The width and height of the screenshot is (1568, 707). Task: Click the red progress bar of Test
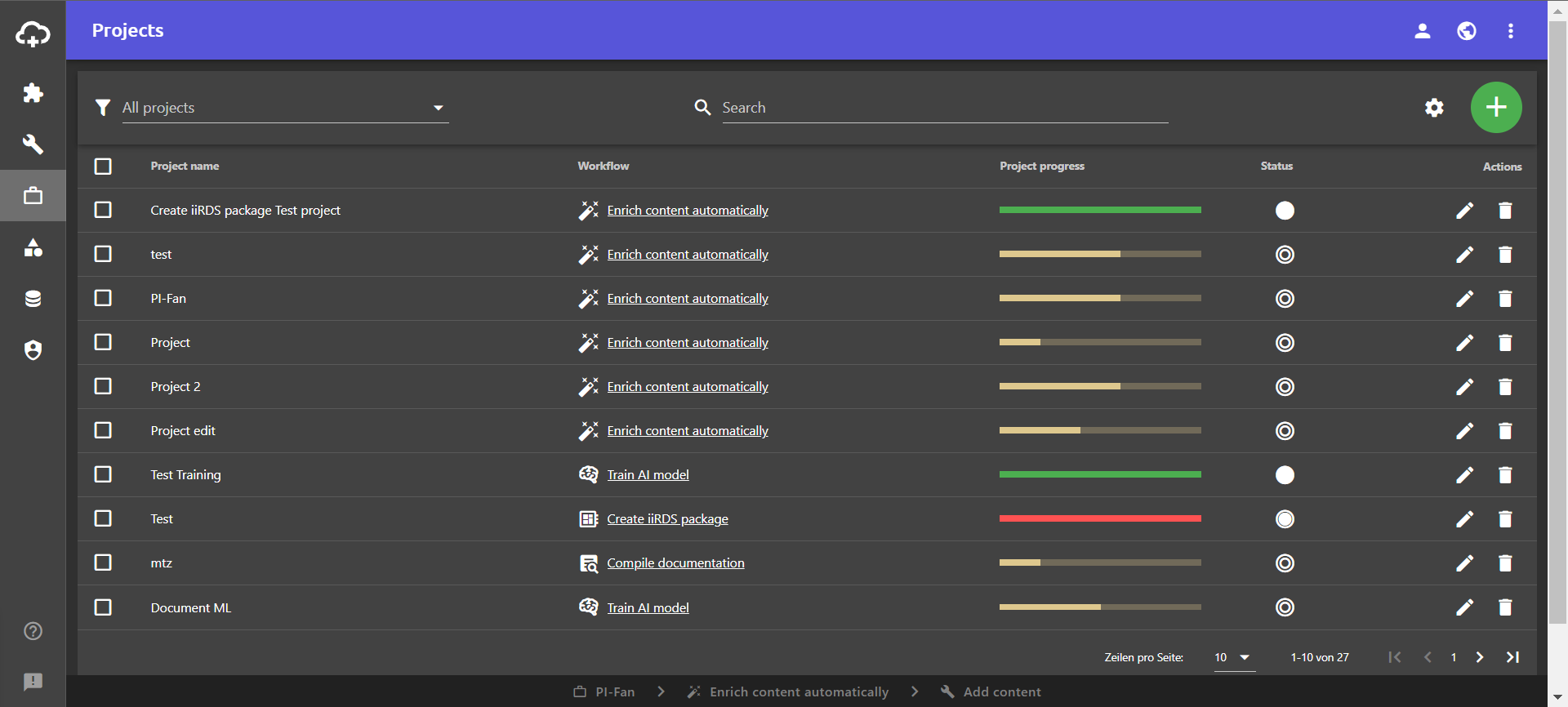(x=1100, y=518)
